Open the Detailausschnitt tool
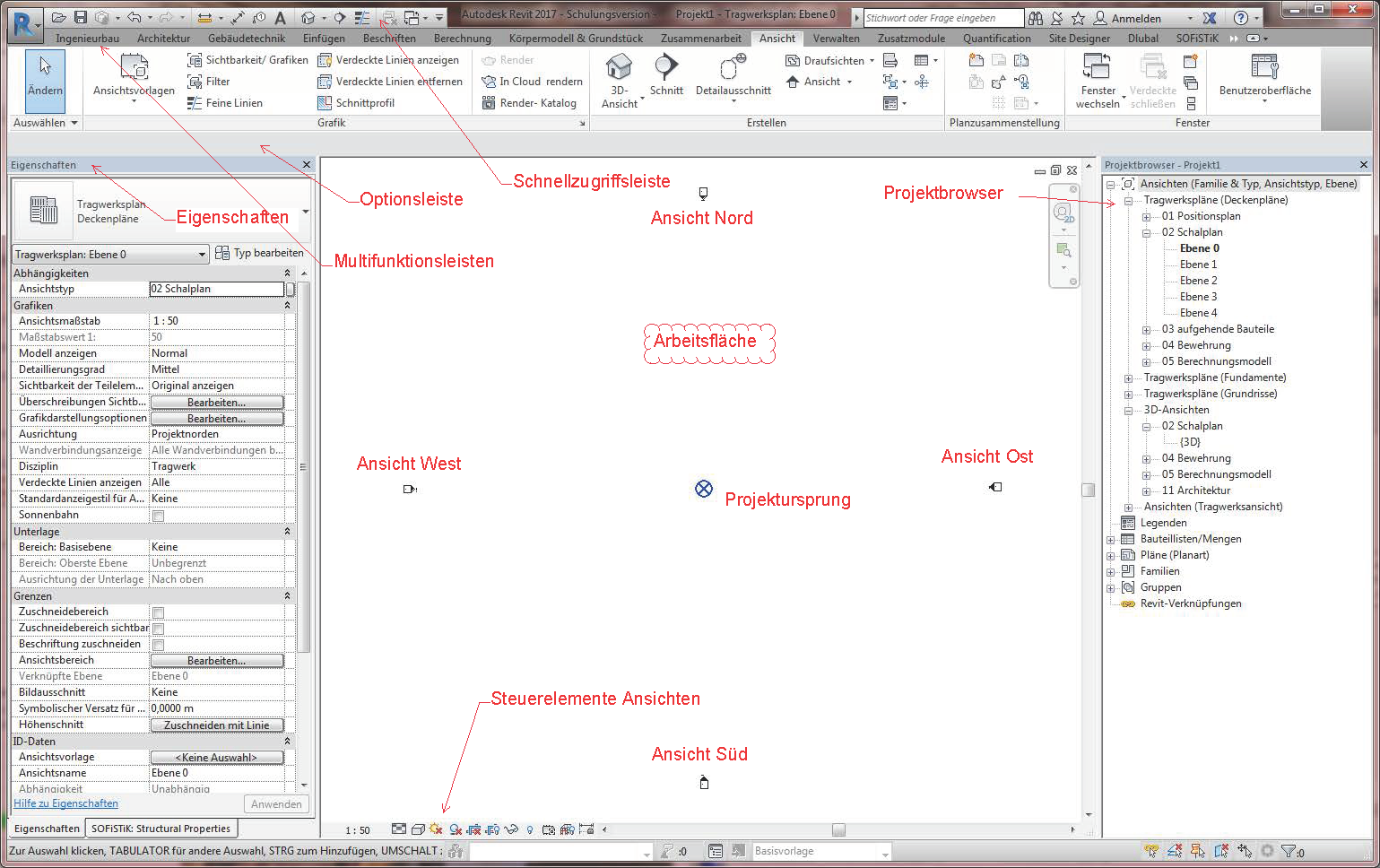1380x868 pixels. (733, 68)
